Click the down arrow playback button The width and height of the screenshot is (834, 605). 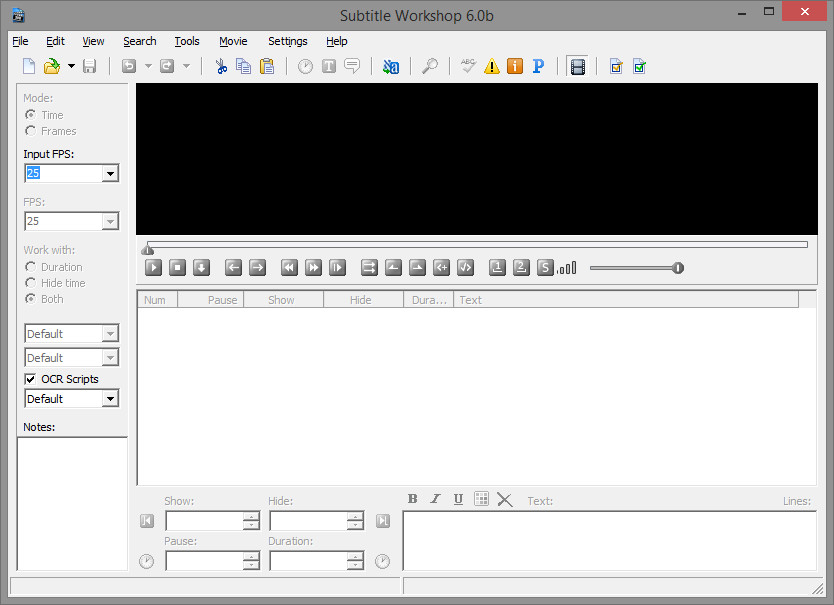[x=201, y=268]
